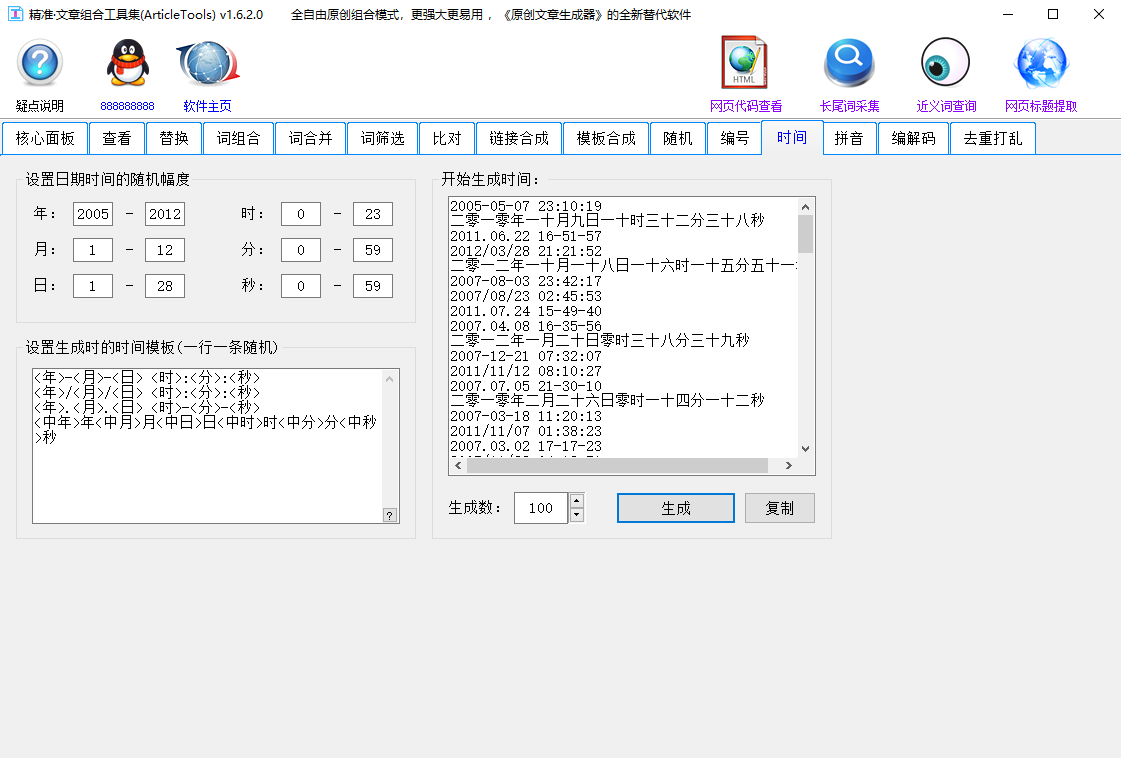Open the 去重打乱 tab
Image resolution: width=1121 pixels, height=758 pixels.
click(x=992, y=138)
